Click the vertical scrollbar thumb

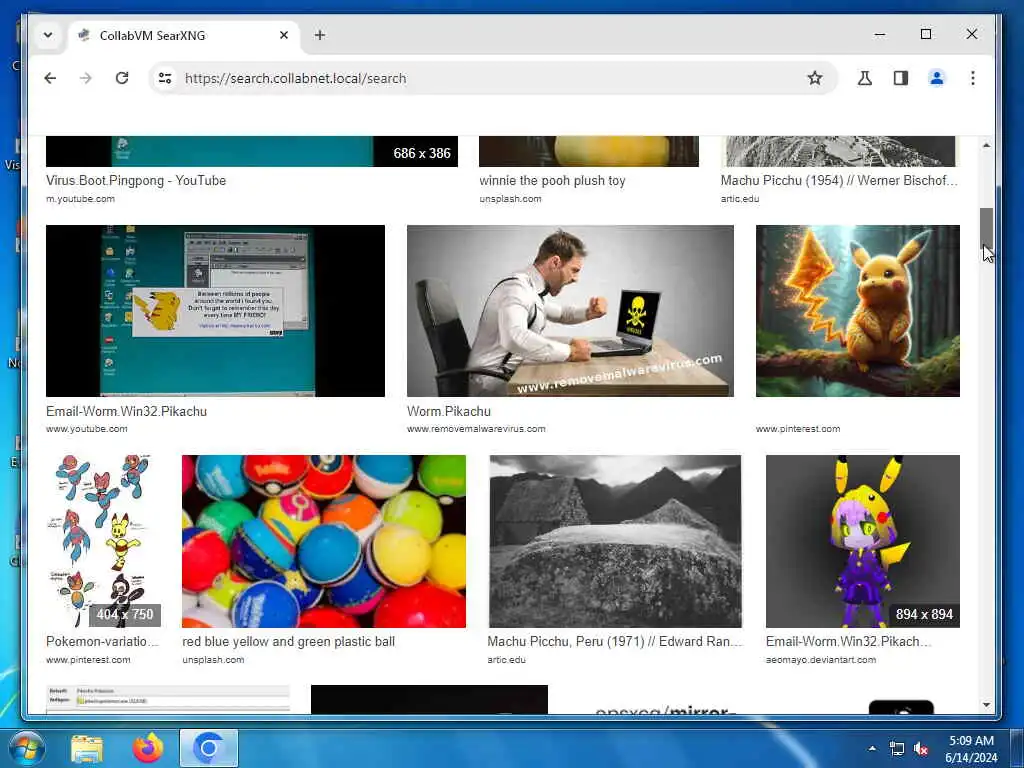click(x=986, y=229)
